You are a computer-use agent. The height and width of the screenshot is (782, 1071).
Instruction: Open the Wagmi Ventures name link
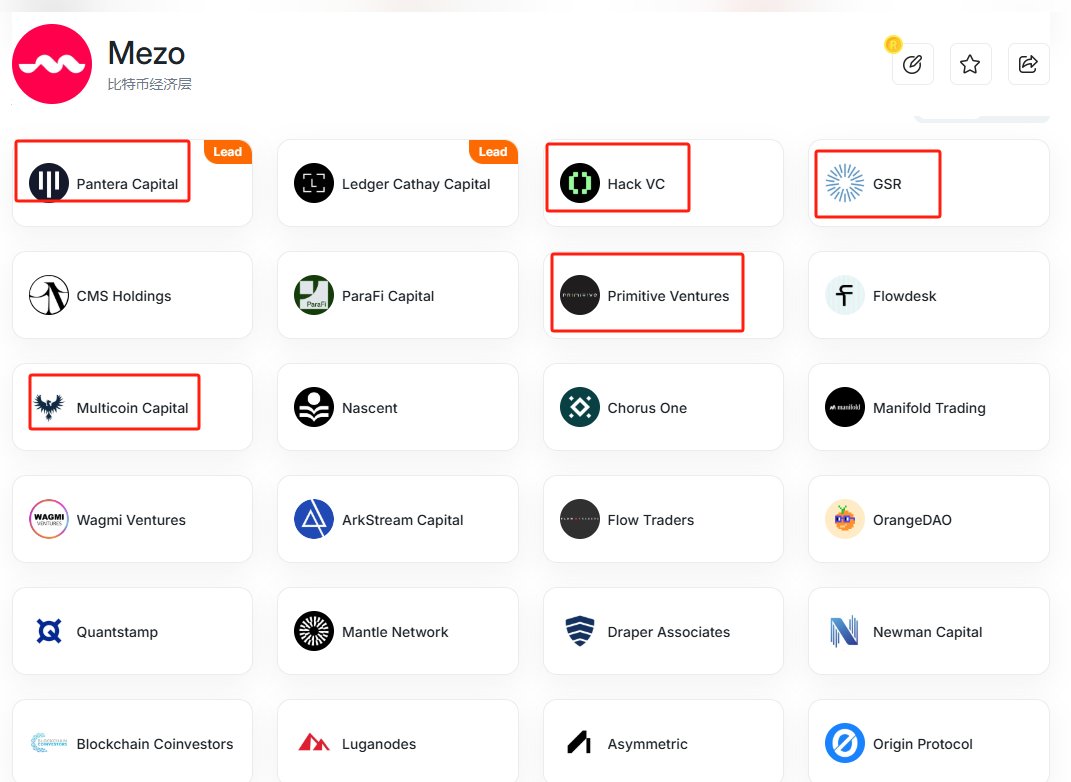131,520
